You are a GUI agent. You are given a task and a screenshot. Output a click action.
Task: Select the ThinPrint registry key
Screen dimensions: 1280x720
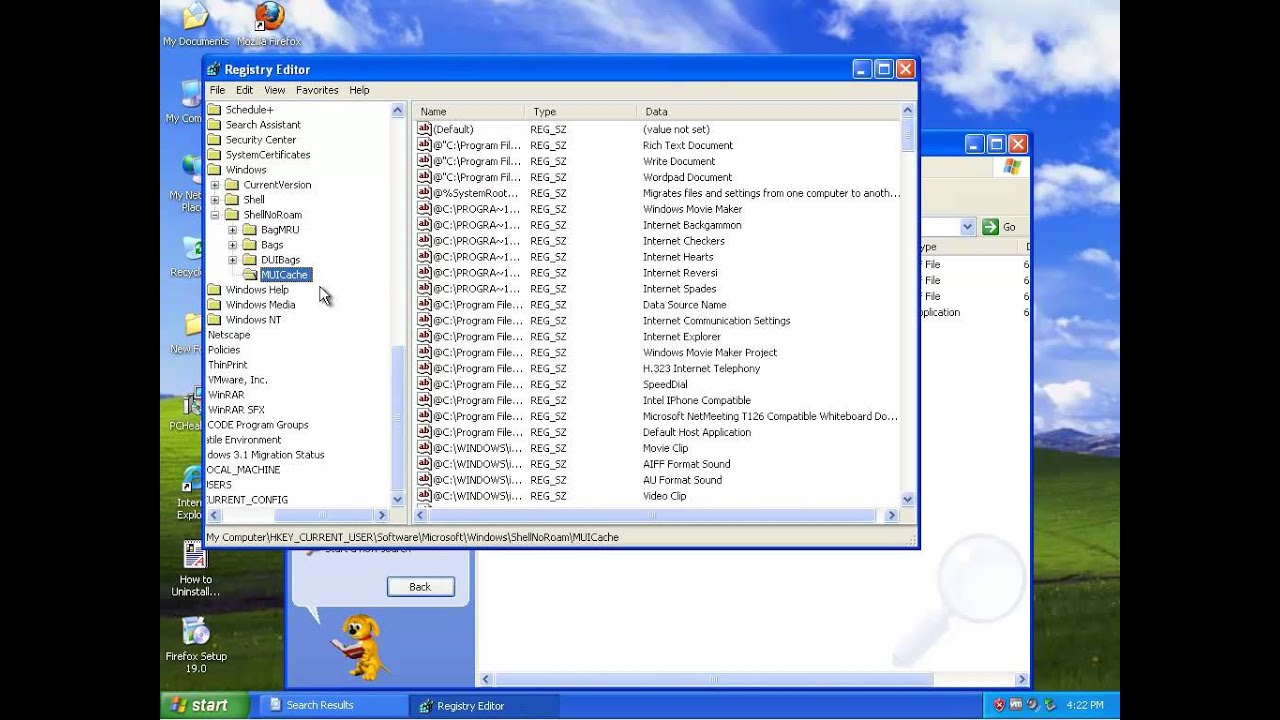(228, 365)
